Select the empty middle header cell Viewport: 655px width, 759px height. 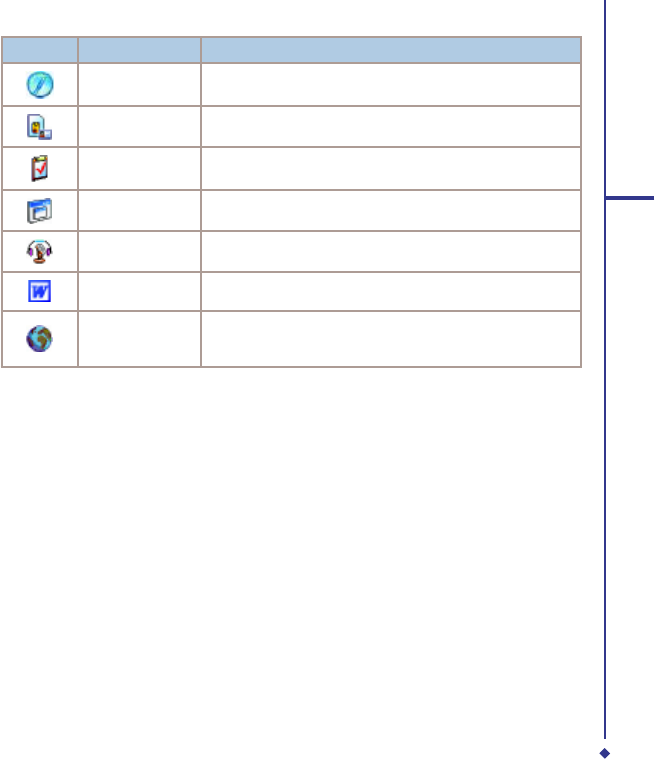click(x=139, y=50)
